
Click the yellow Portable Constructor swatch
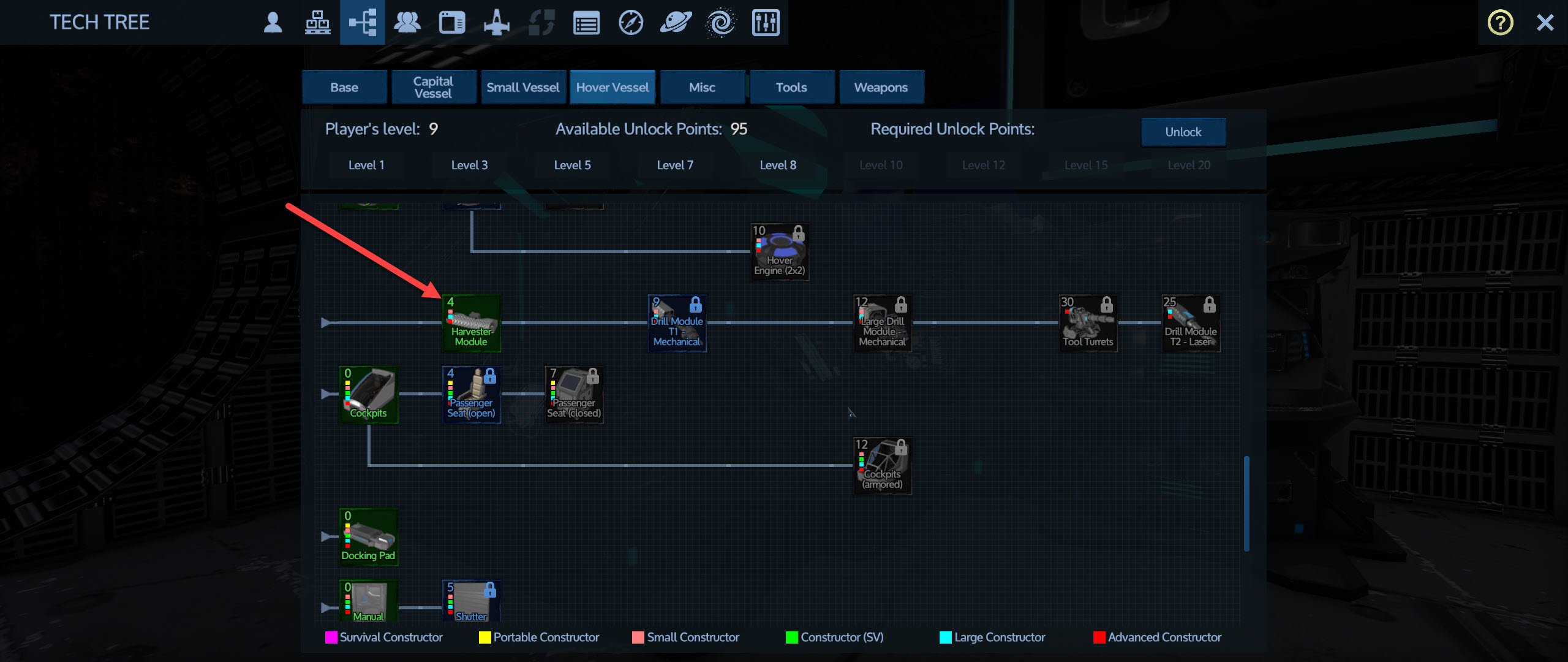(485, 637)
